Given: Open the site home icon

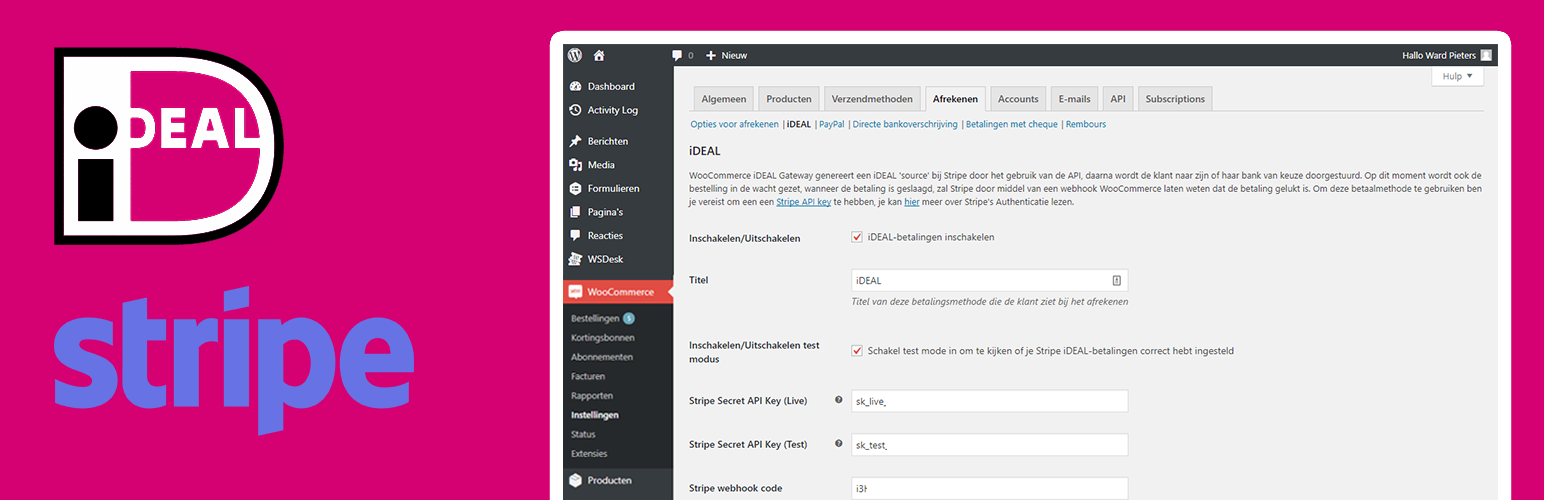Looking at the screenshot, I should pyautogui.click(x=599, y=55).
